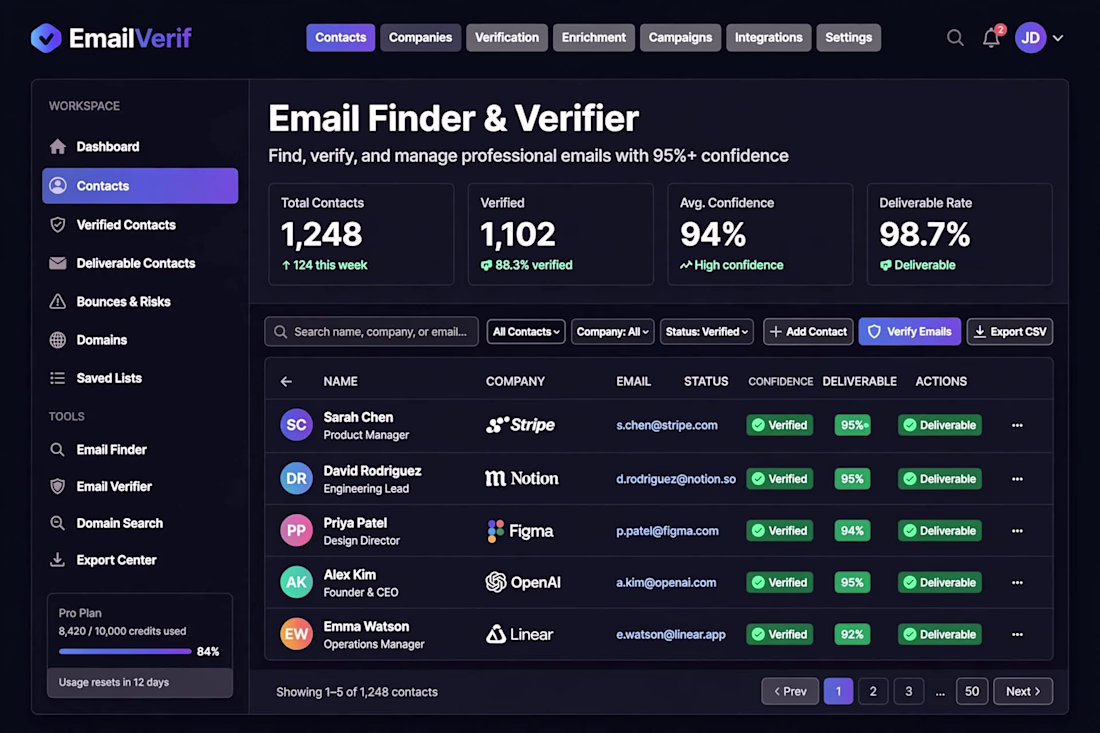Screen dimensions: 1100x733
Task: Click the Domain Search icon
Action: 58,523
